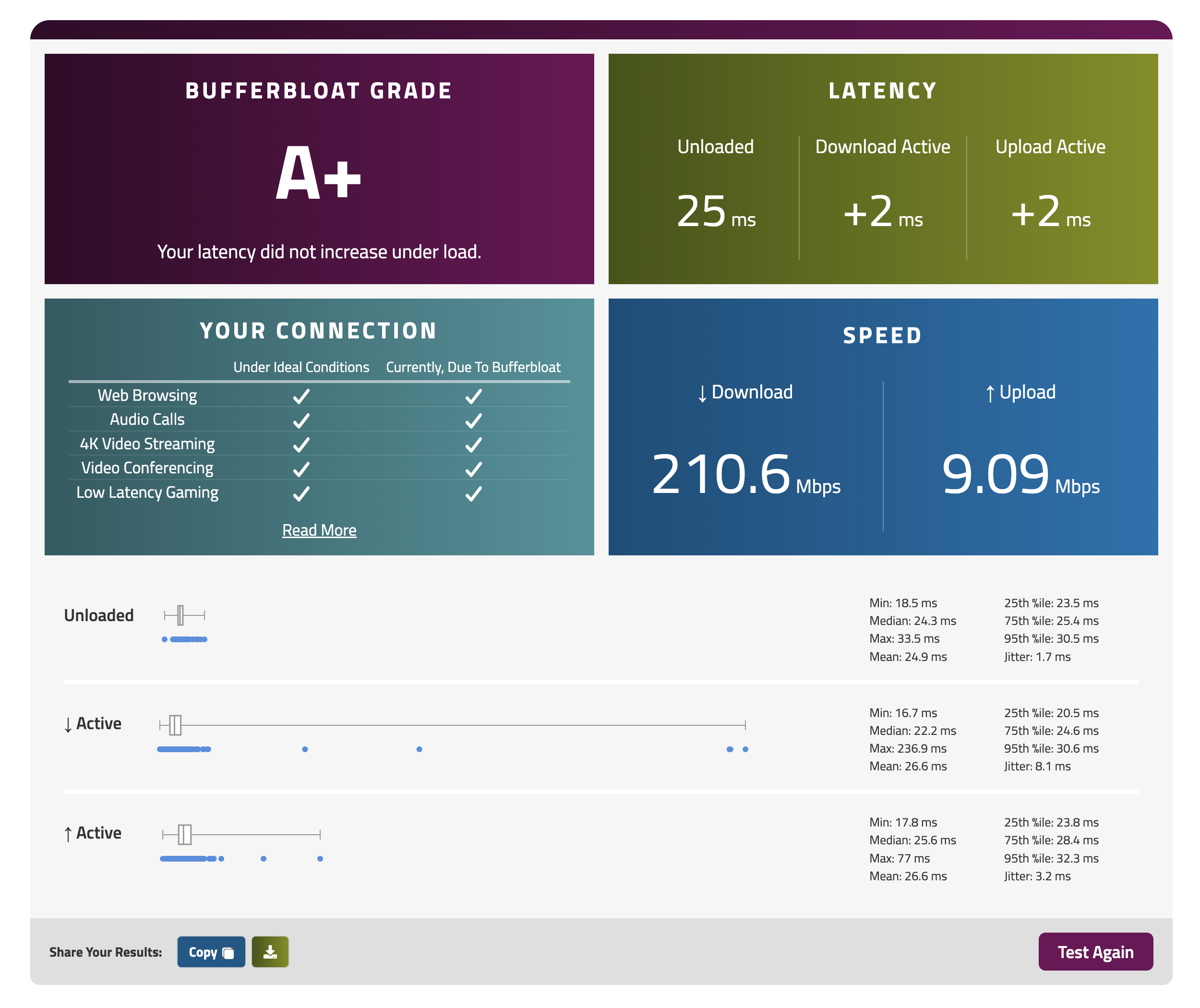1200x1008 pixels.
Task: Click the A+ bufferbloat grade
Action: pos(318,173)
